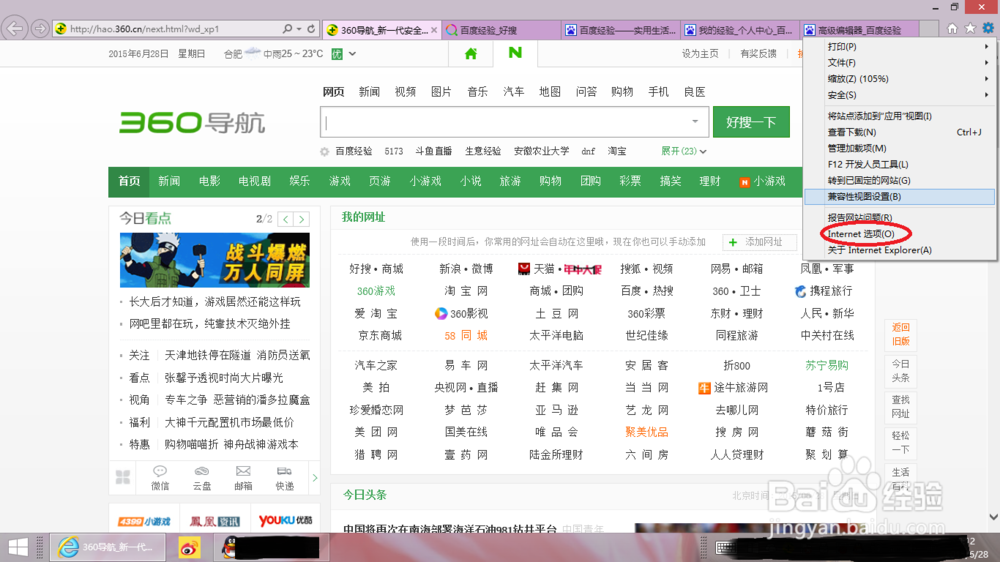Select F12 开发人员工具(L) menu item
The width and height of the screenshot is (1000, 562).
tap(901, 164)
